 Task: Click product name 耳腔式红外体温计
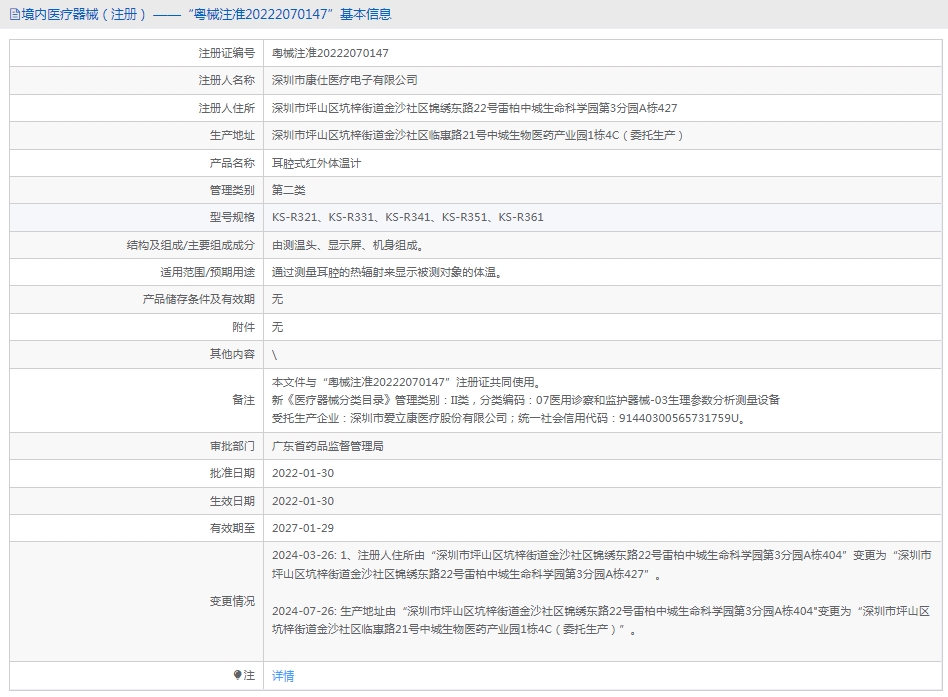[317, 162]
